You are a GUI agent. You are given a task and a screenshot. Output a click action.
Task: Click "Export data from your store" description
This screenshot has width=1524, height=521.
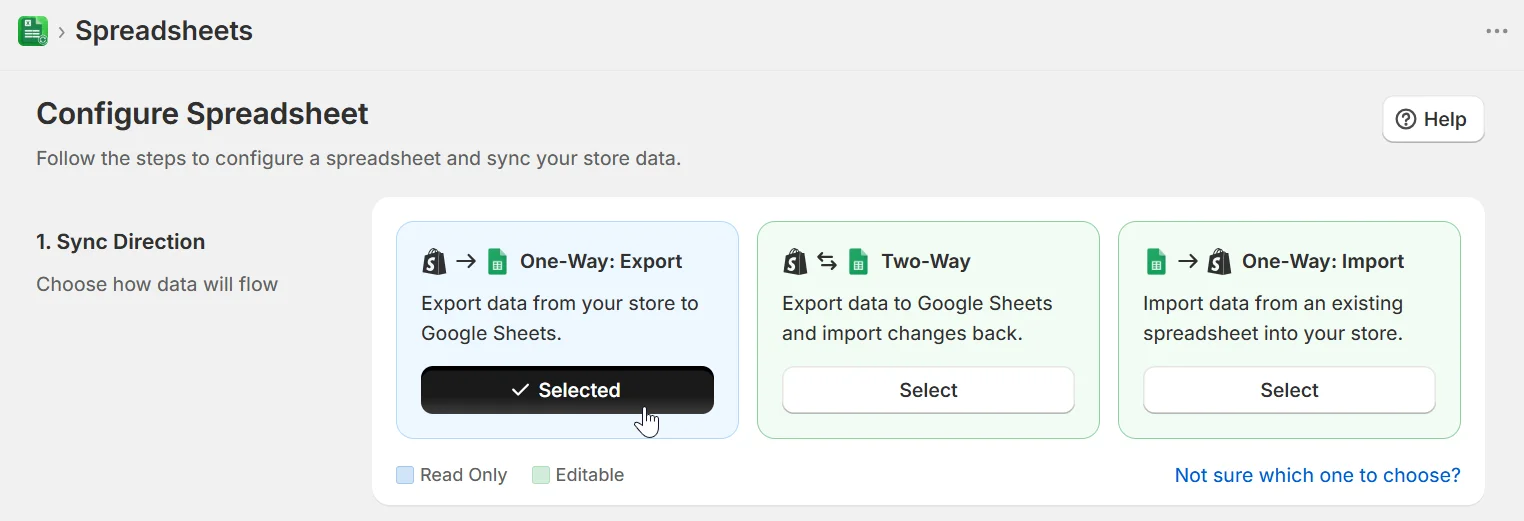point(560,318)
